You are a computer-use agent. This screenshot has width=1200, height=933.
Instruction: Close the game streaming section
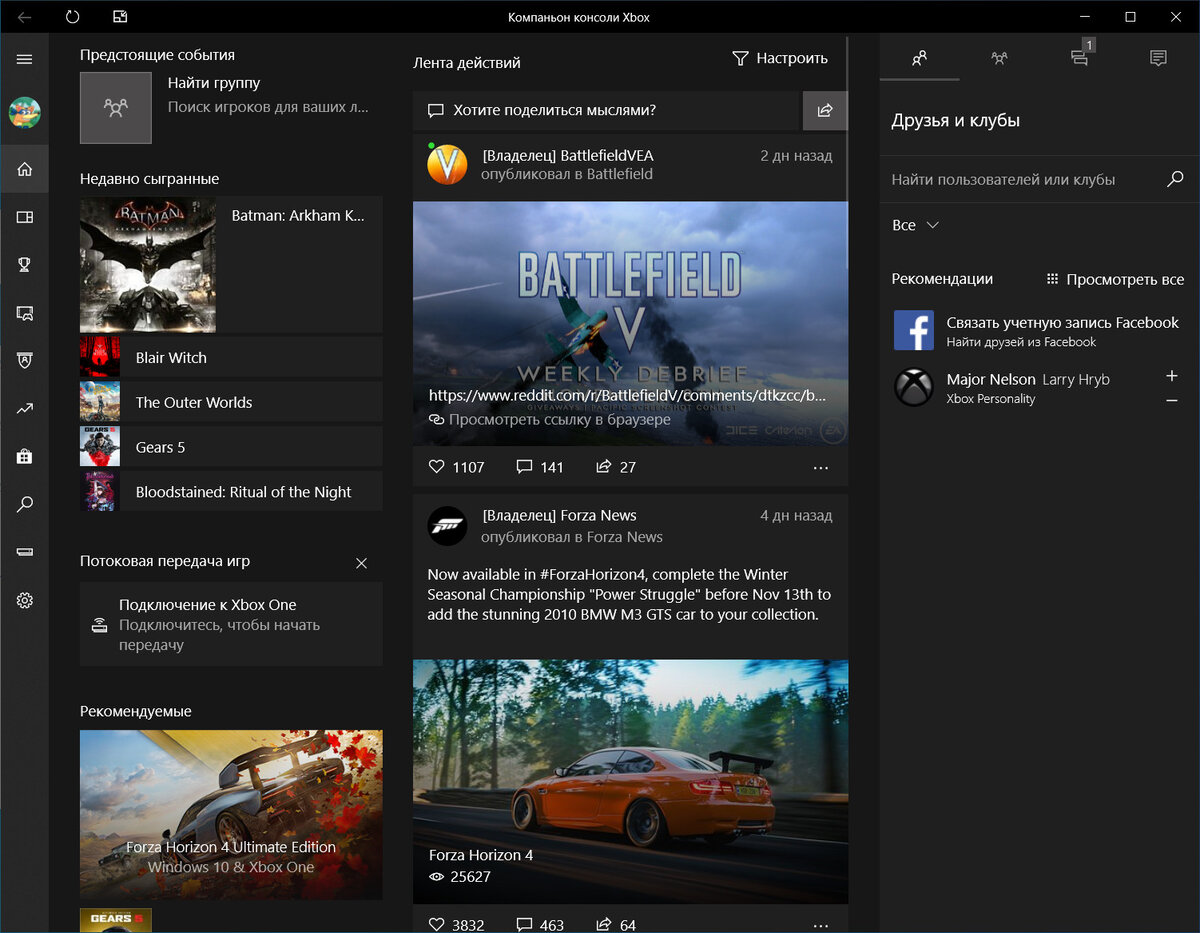(362, 563)
